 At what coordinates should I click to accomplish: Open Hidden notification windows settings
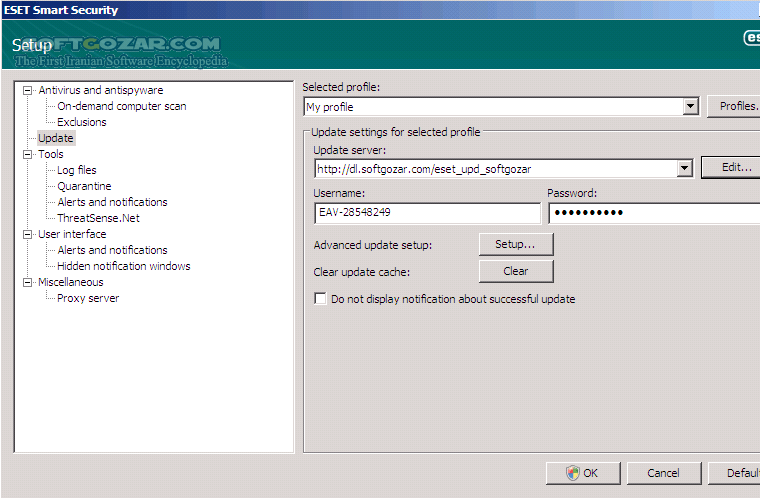tap(124, 266)
